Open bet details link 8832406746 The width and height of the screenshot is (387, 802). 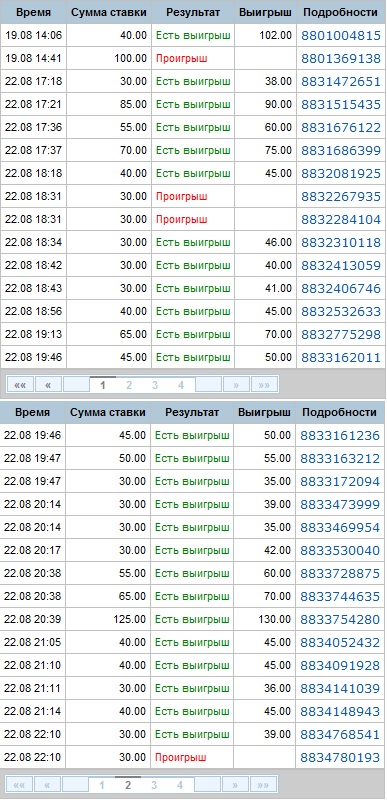(341, 288)
